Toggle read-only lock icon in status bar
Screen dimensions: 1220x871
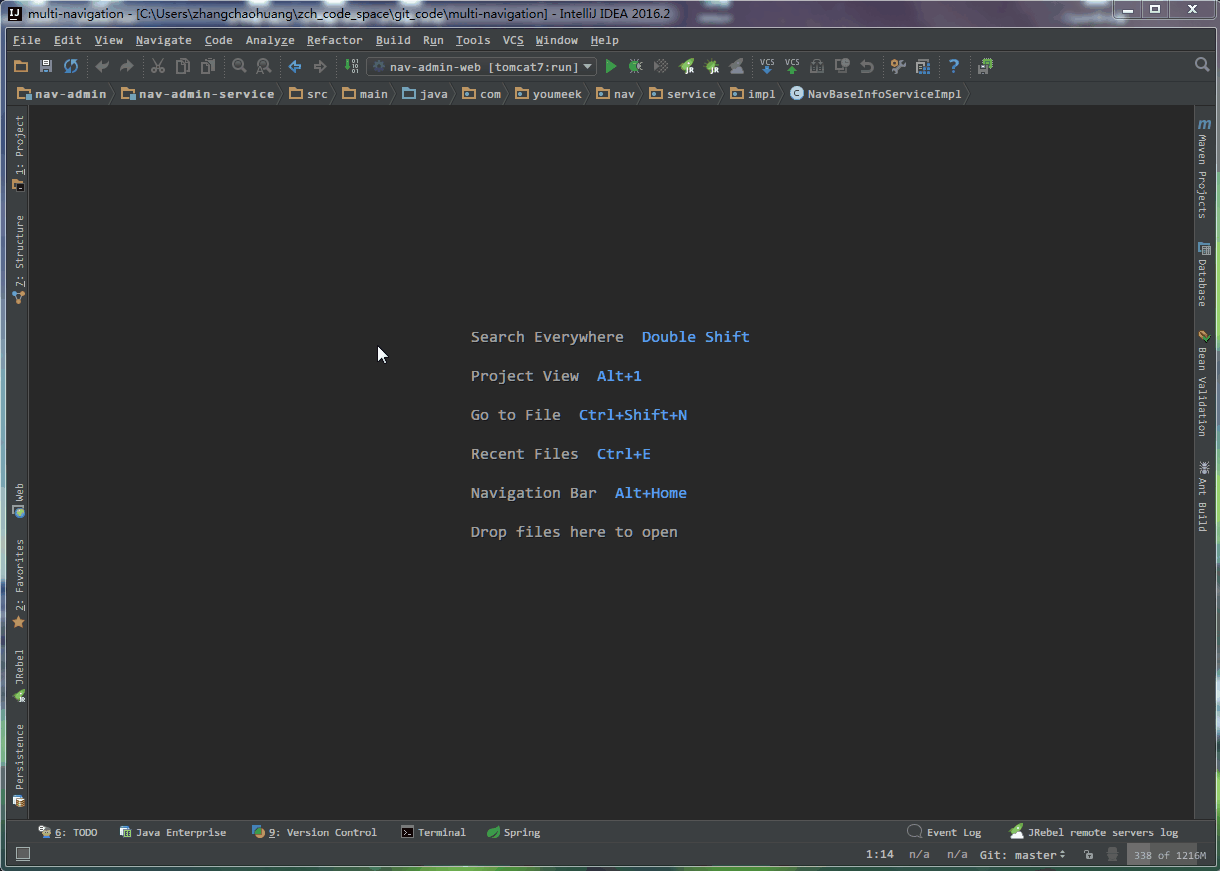[x=1089, y=855]
